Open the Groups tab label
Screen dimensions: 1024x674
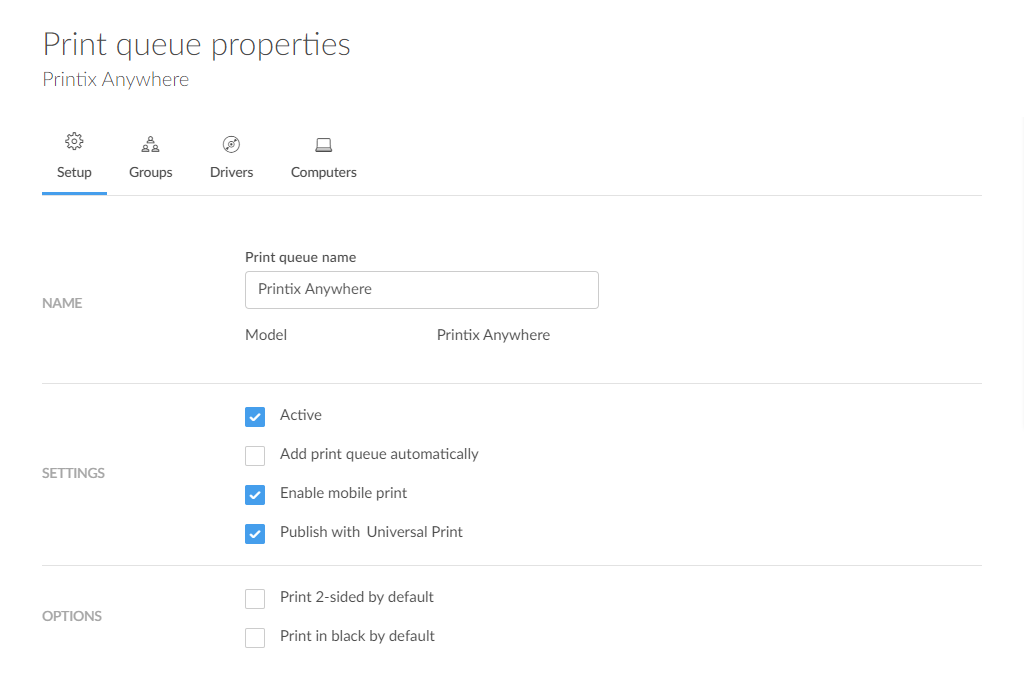point(150,172)
